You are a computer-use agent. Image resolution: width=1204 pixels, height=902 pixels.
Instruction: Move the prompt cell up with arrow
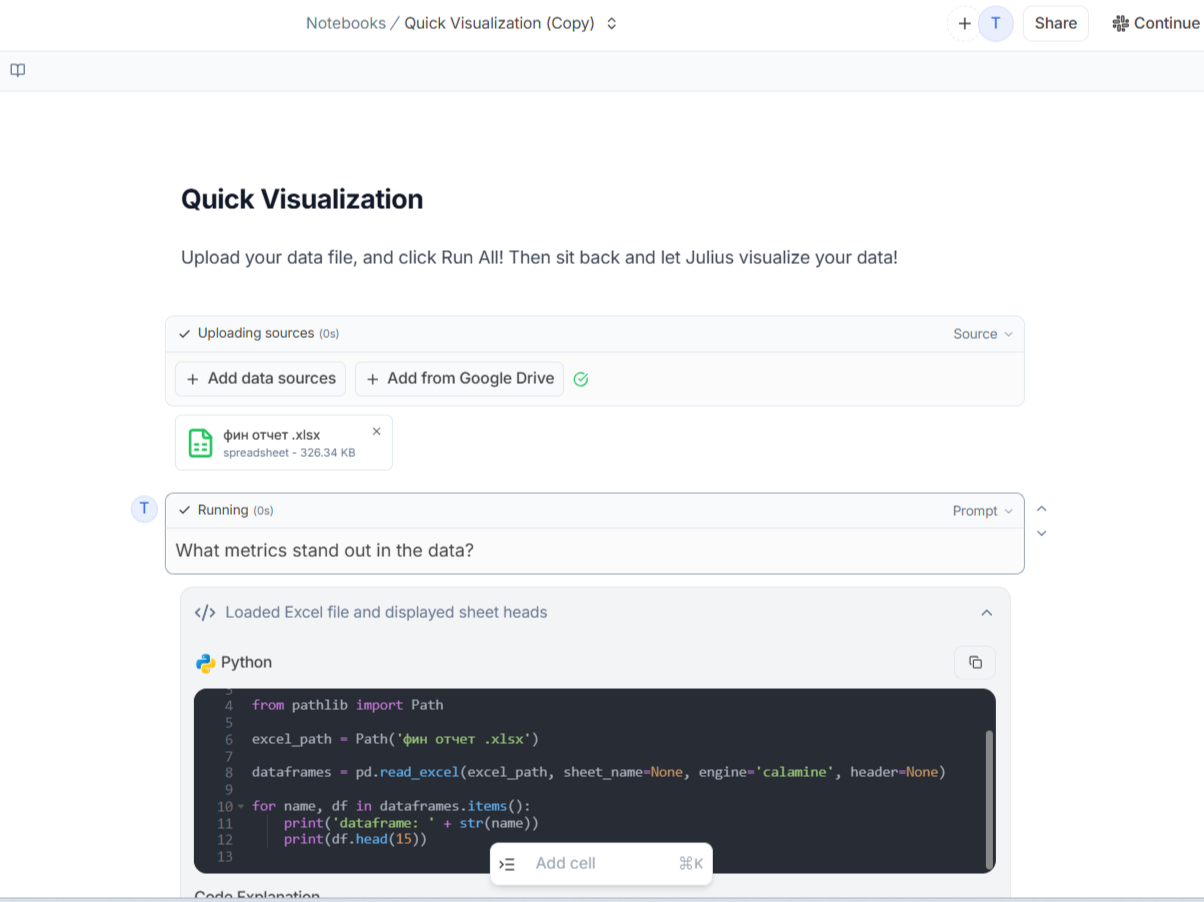(1042, 509)
